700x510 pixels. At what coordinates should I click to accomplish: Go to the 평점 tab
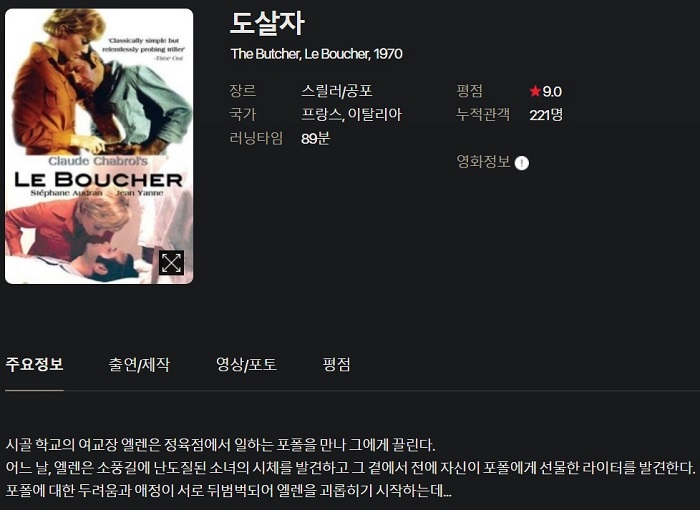[x=336, y=364]
